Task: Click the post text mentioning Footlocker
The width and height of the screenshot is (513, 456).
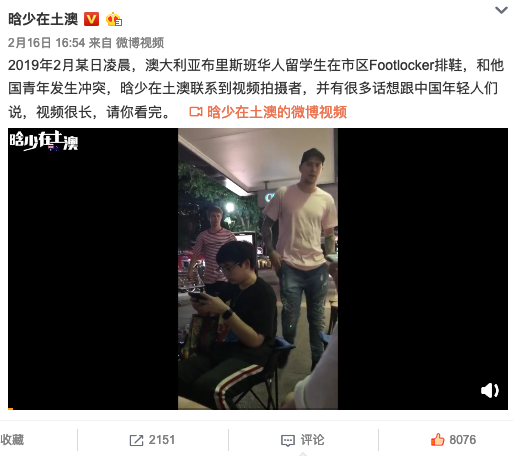Action: click(256, 88)
